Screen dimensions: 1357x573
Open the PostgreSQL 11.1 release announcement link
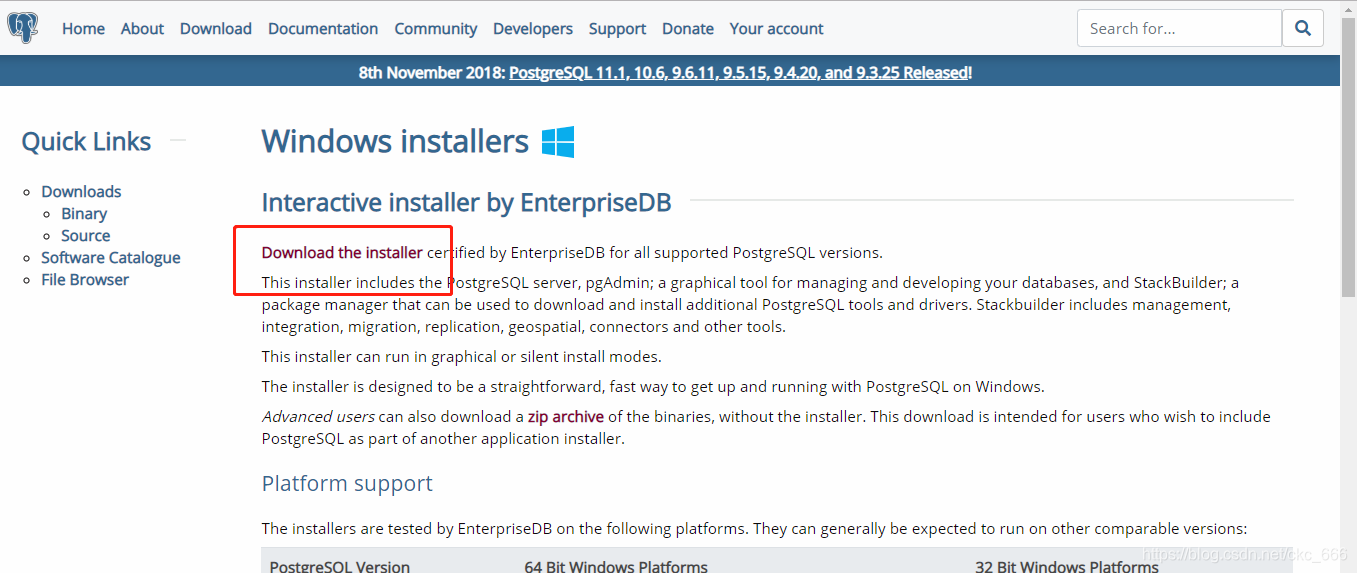pos(739,72)
